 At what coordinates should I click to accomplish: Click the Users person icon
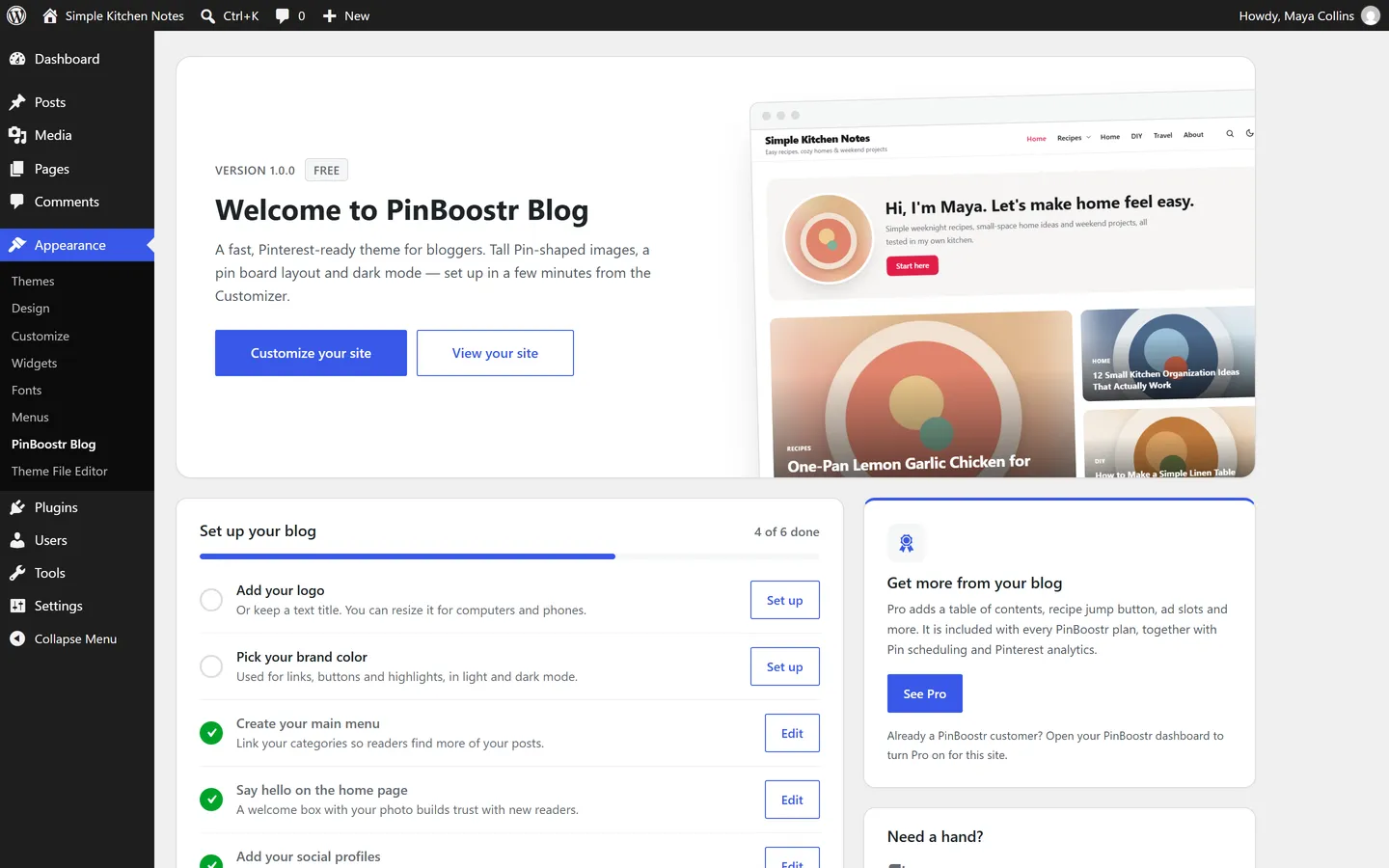pyautogui.click(x=17, y=540)
